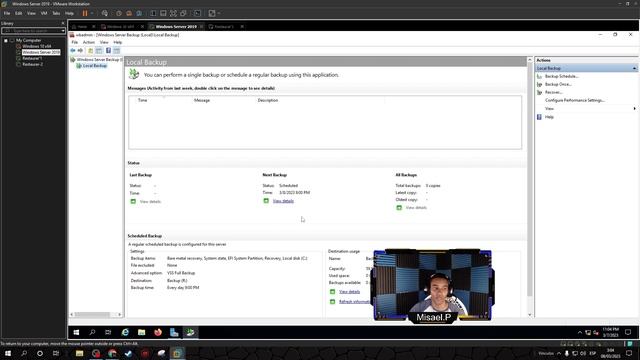Select Windows Server 2019 in VMware library

tap(41, 52)
